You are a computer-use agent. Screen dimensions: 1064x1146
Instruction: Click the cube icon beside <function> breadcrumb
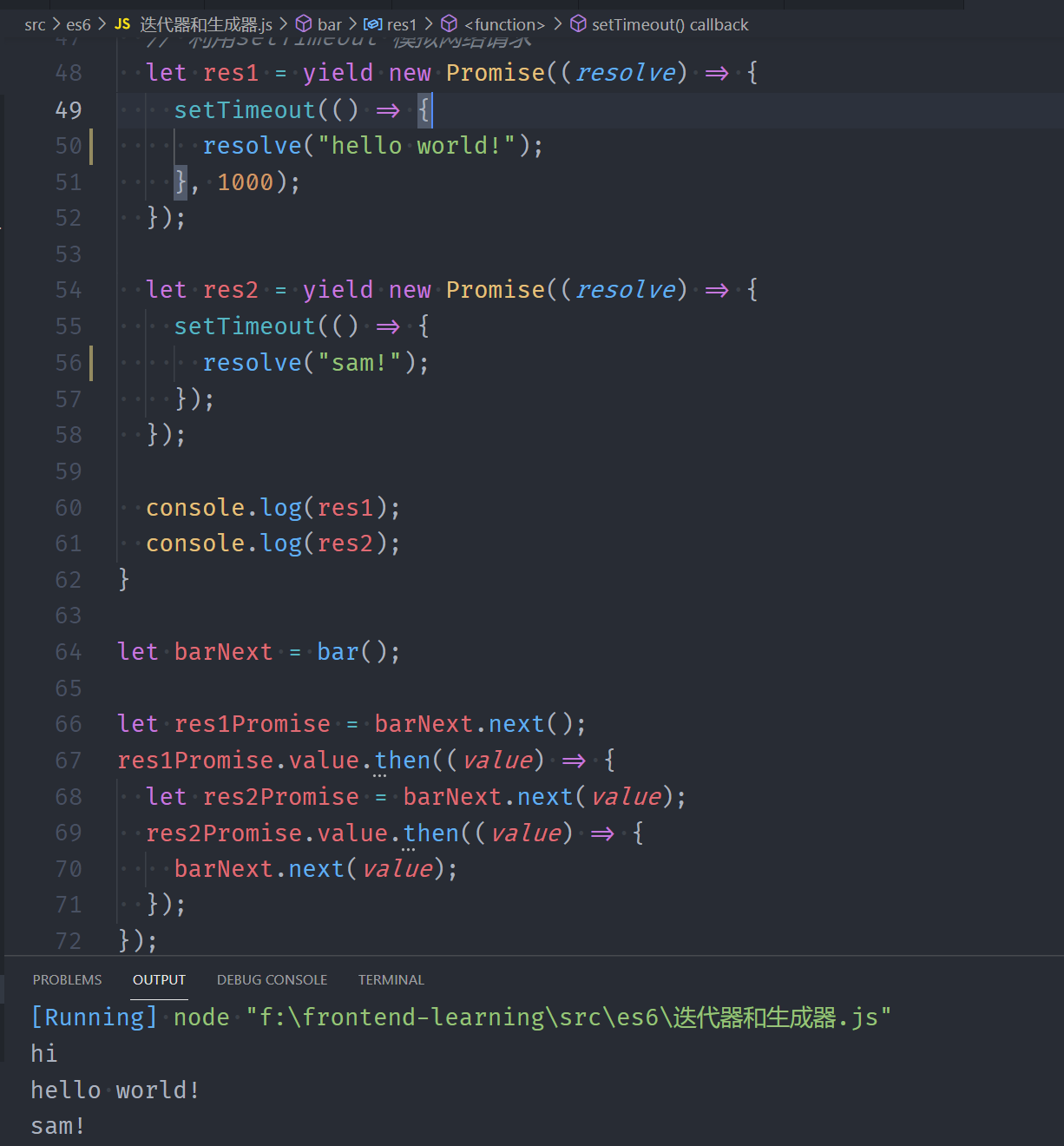[x=450, y=24]
